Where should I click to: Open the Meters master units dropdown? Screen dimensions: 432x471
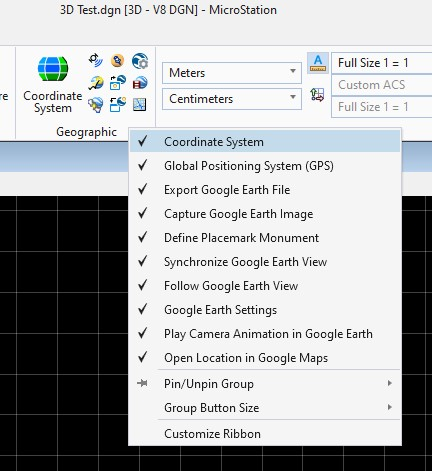[x=232, y=73]
